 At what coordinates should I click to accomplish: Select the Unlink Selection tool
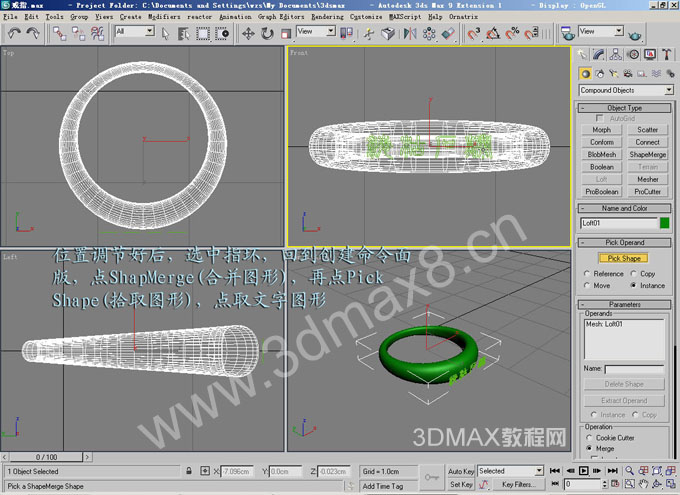tap(78, 33)
